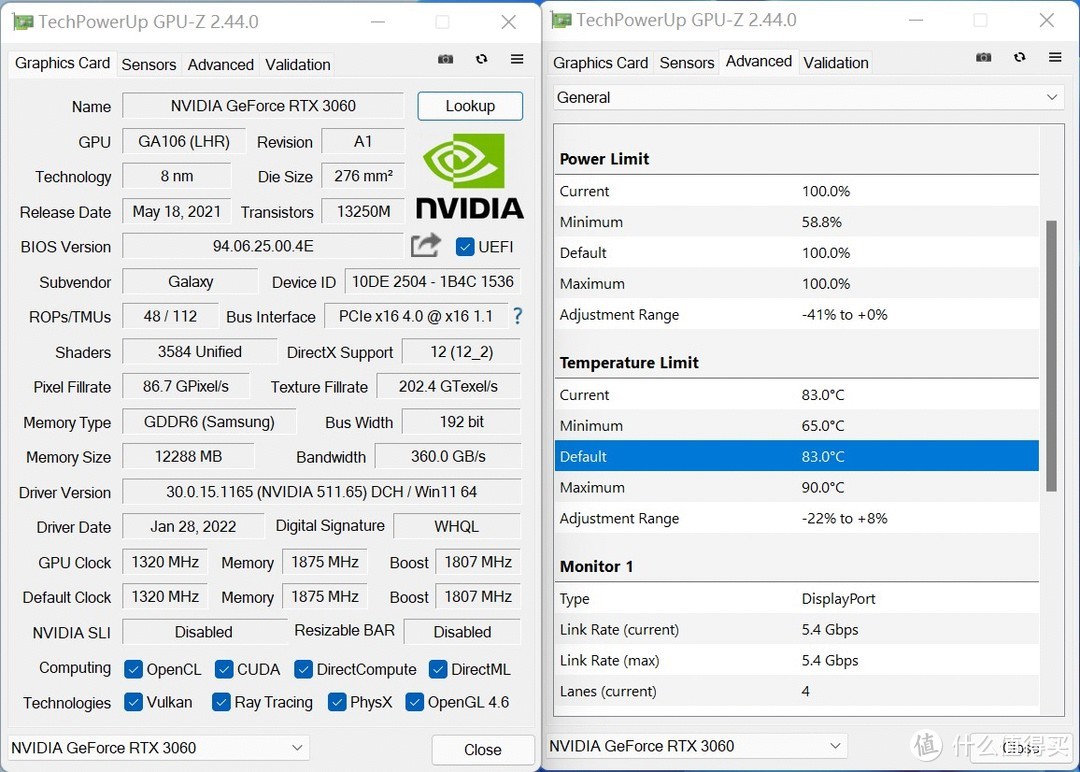Viewport: 1080px width, 772px height.
Task: Select Lanes (current) row
Action: [796, 691]
